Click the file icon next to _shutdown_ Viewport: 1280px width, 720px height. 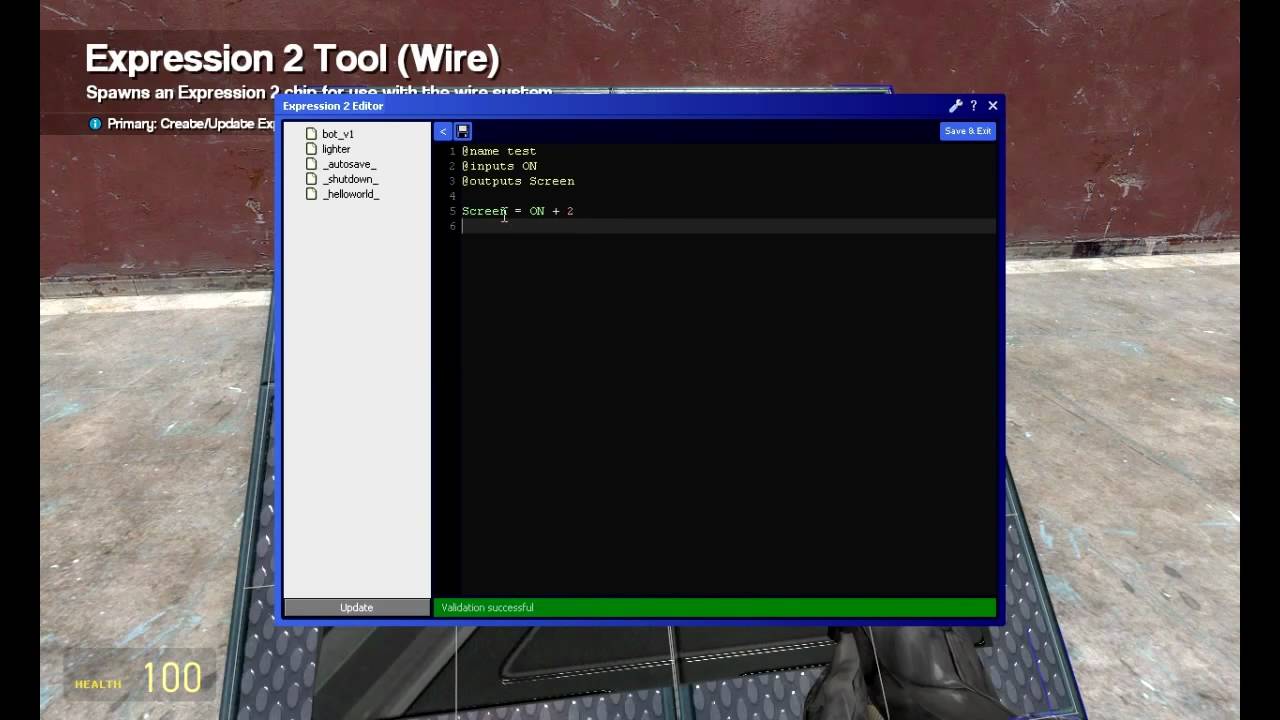pos(311,179)
